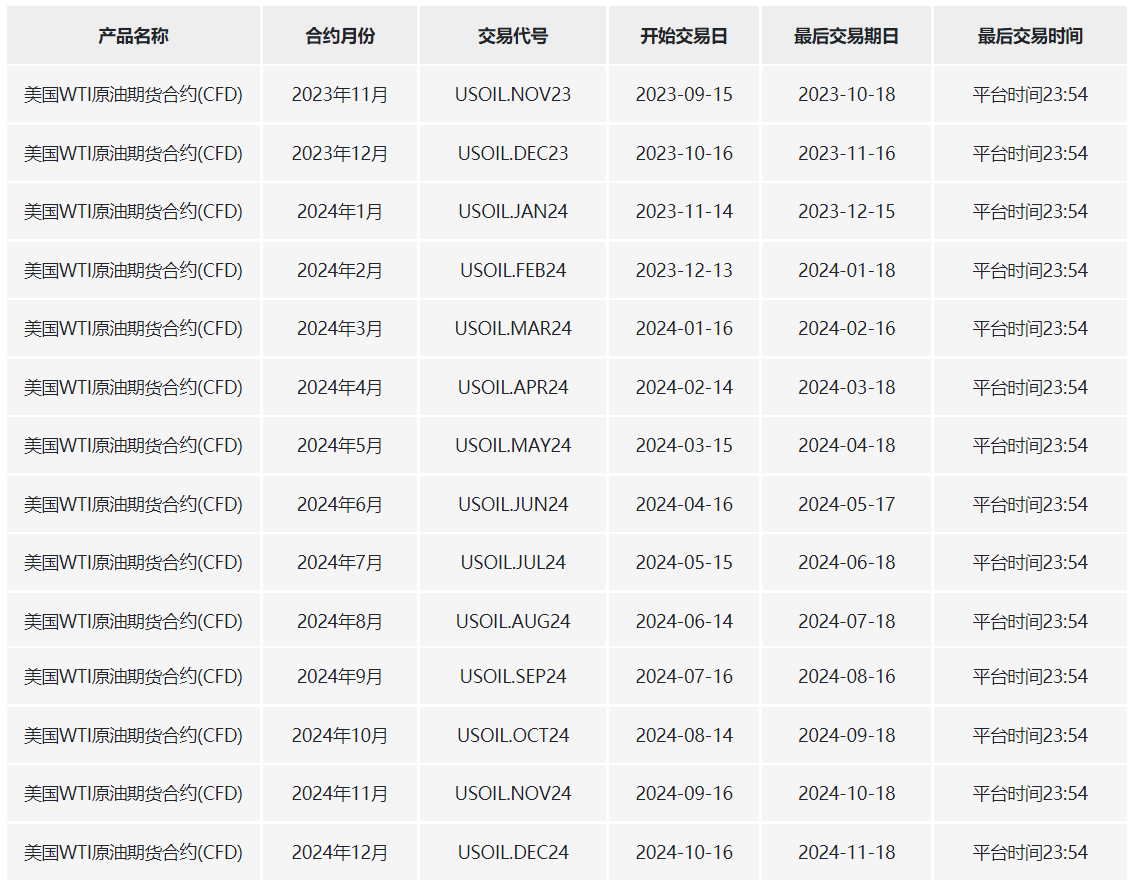Image resolution: width=1133 pixels, height=882 pixels.
Task: Click the 产品名称 column header
Action: point(134,35)
